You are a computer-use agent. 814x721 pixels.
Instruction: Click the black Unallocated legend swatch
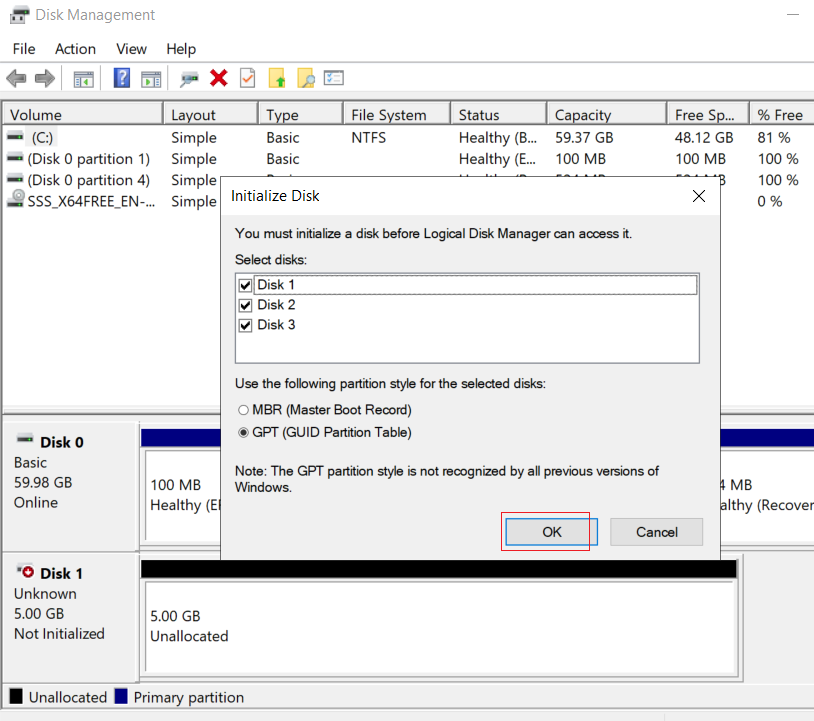pyautogui.click(x=16, y=696)
